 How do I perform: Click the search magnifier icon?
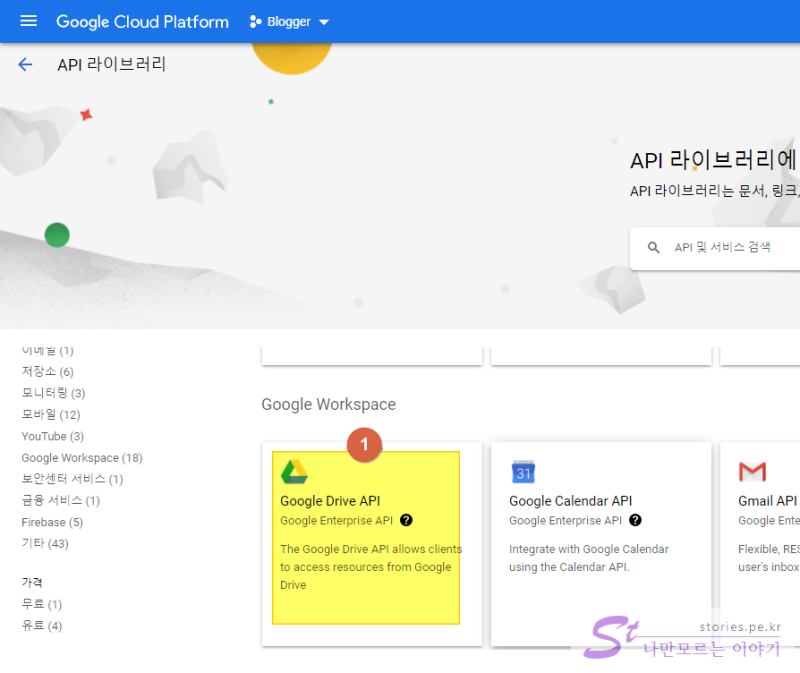coord(654,248)
